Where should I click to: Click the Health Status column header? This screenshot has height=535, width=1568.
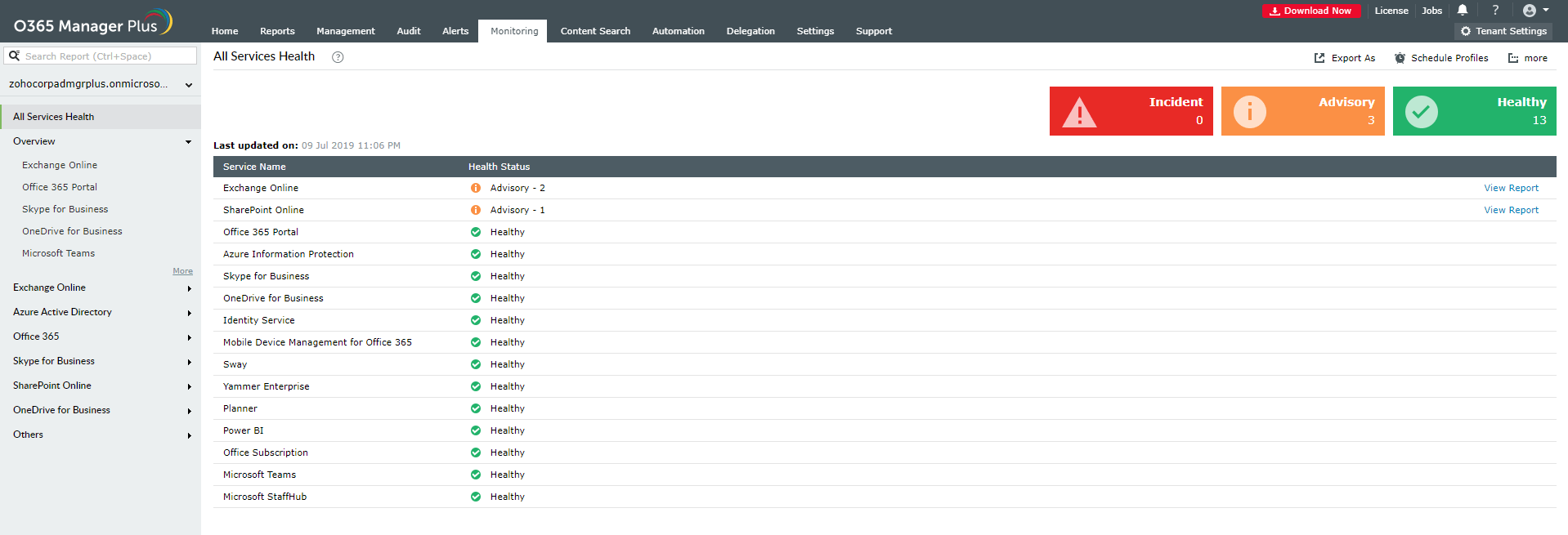click(499, 167)
